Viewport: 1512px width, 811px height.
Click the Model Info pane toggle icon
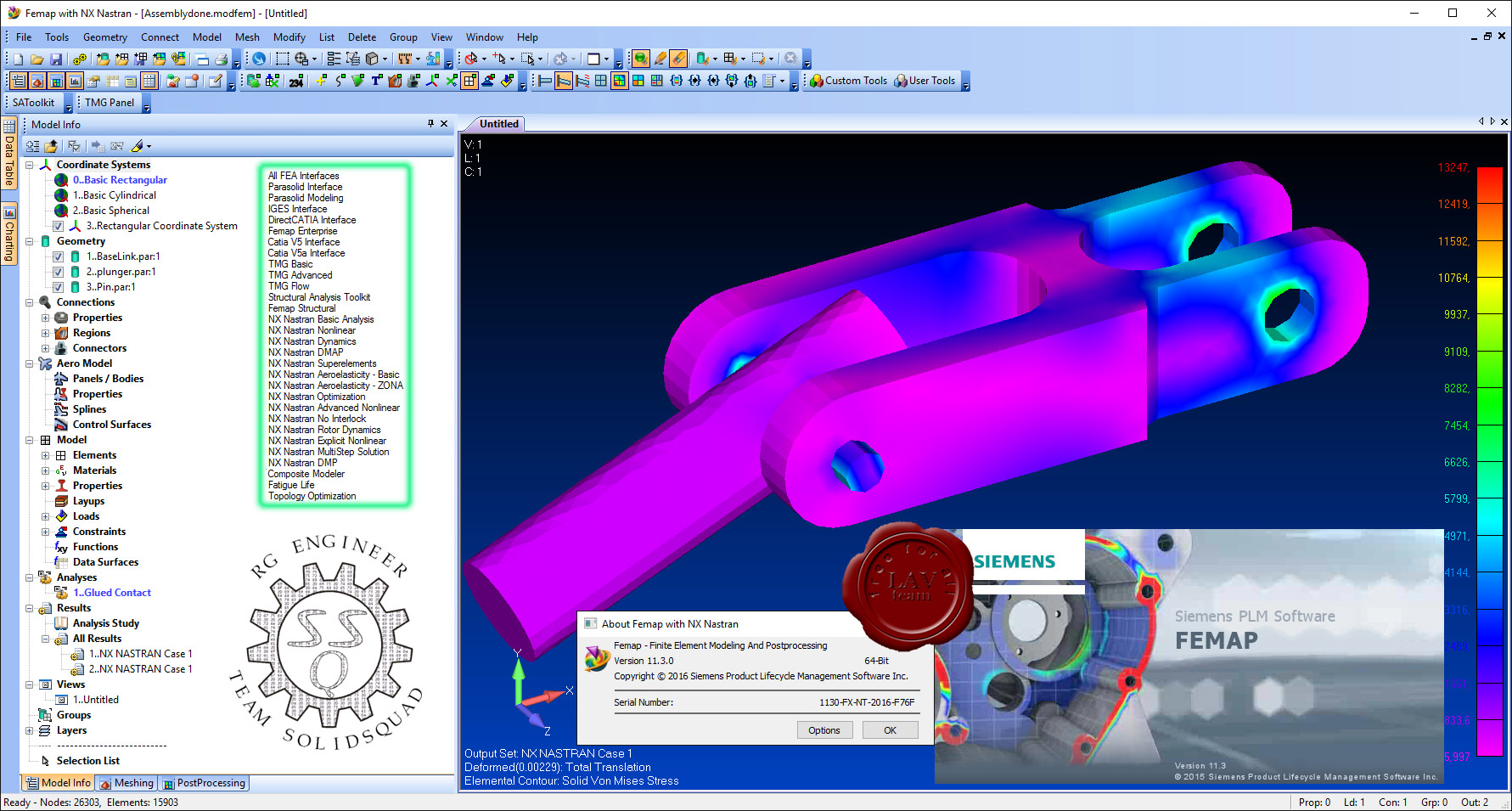(19, 82)
